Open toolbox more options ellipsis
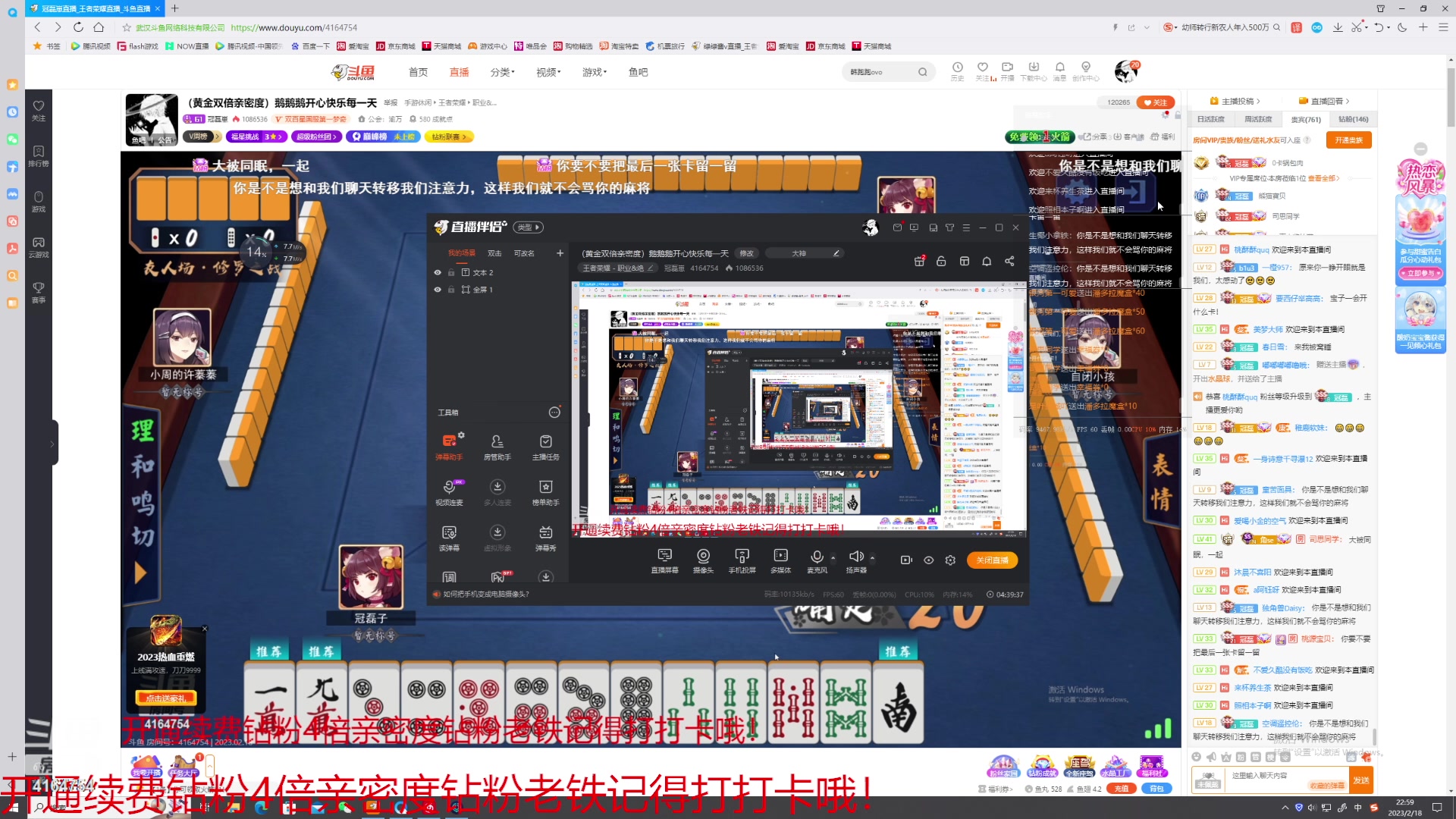 point(554,413)
